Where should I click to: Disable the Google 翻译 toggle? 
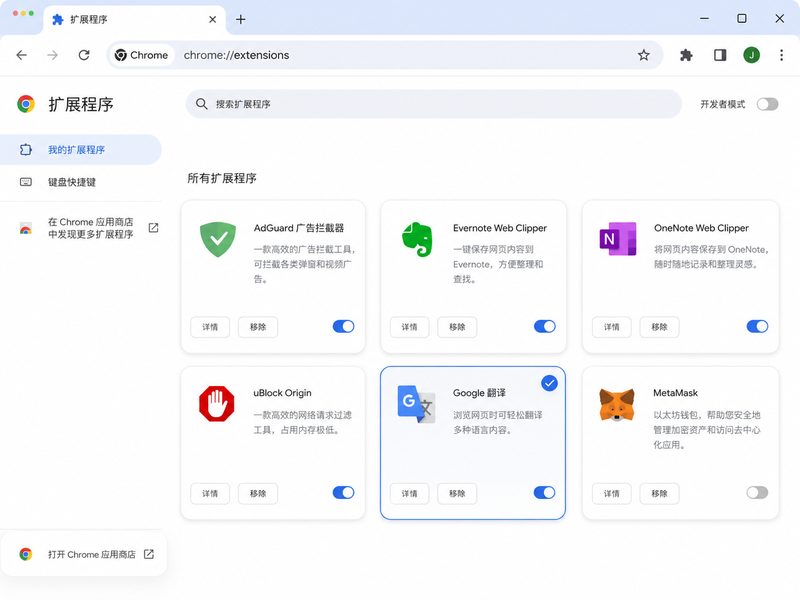544,492
